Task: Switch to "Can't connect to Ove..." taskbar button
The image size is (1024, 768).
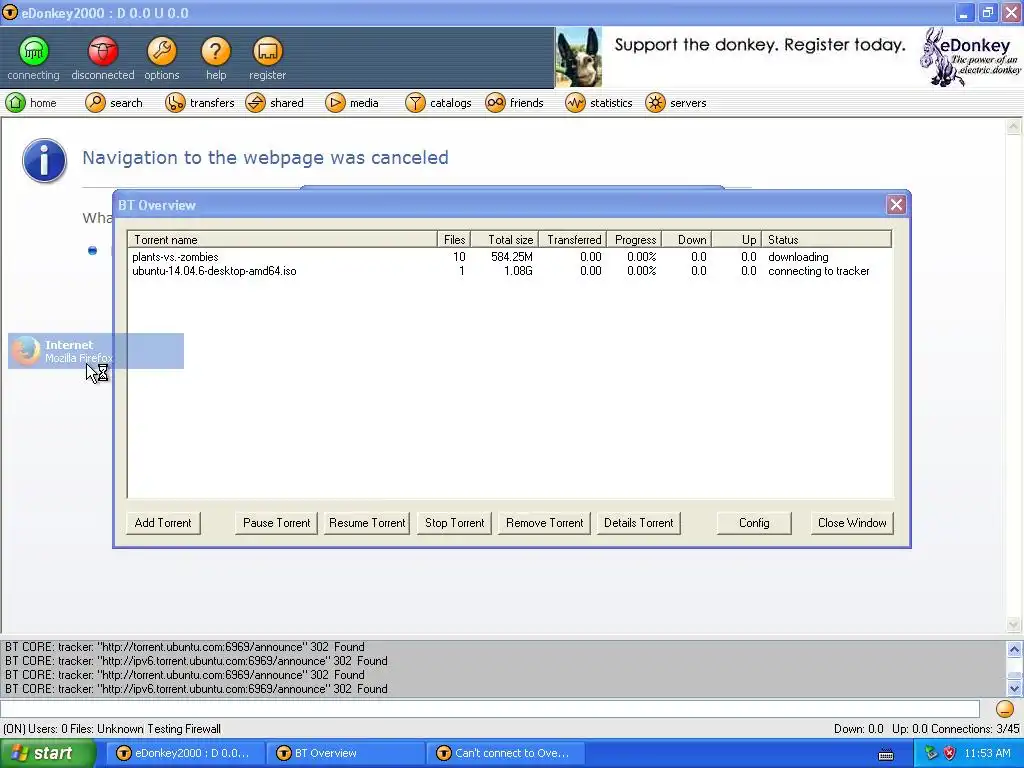Action: 505,753
